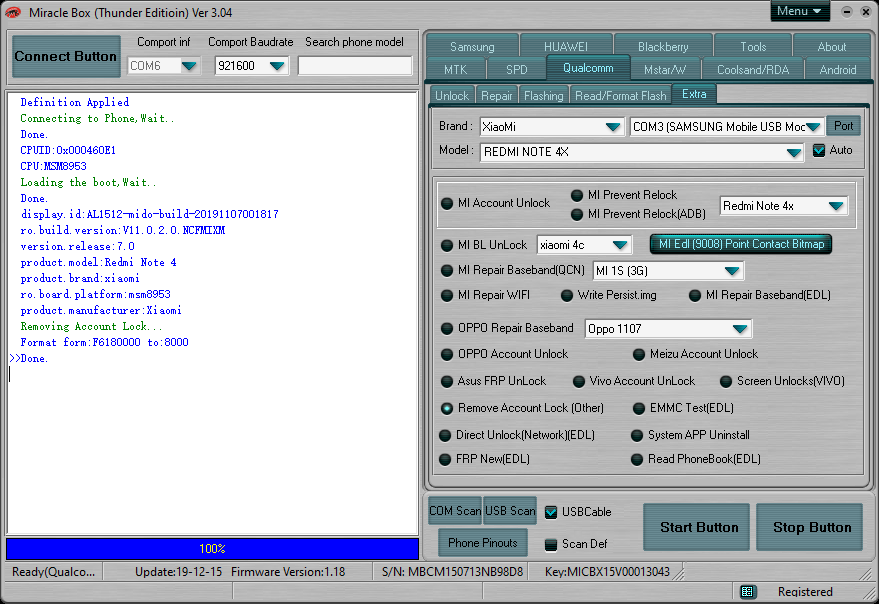Viewport: 879px width, 604px height.
Task: Switch to the Android tab
Action: click(x=838, y=70)
